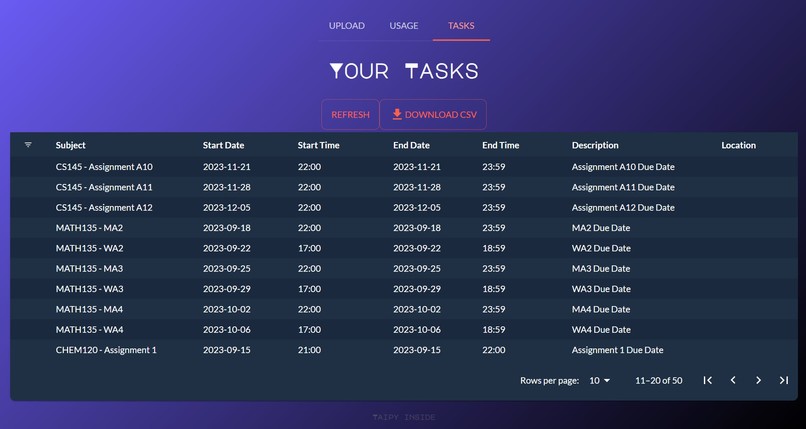Select CS145 - Assignment A12 cell
806x429 pixels.
tap(104, 208)
